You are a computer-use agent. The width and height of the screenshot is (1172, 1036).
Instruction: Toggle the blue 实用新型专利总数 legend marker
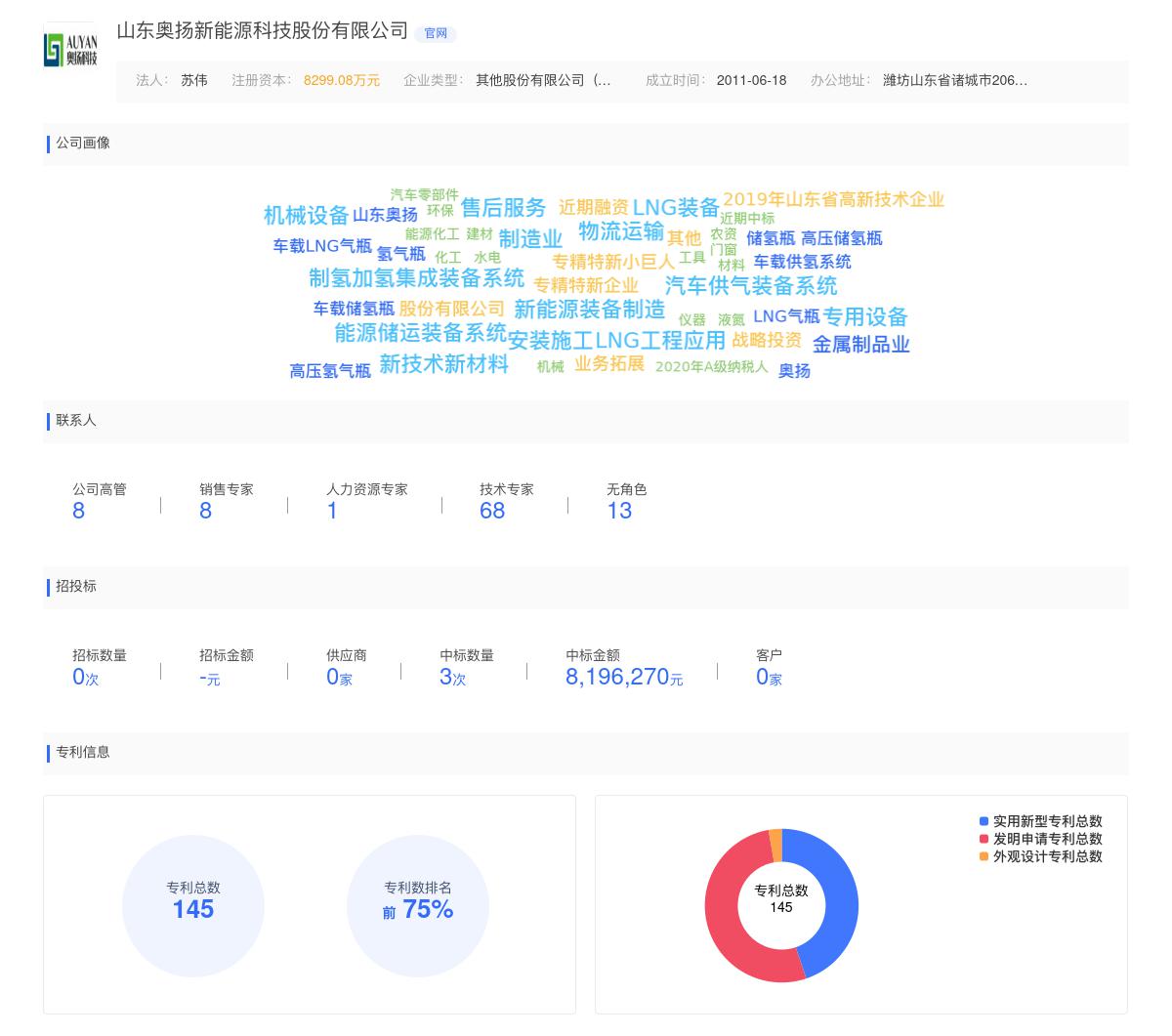click(x=984, y=821)
